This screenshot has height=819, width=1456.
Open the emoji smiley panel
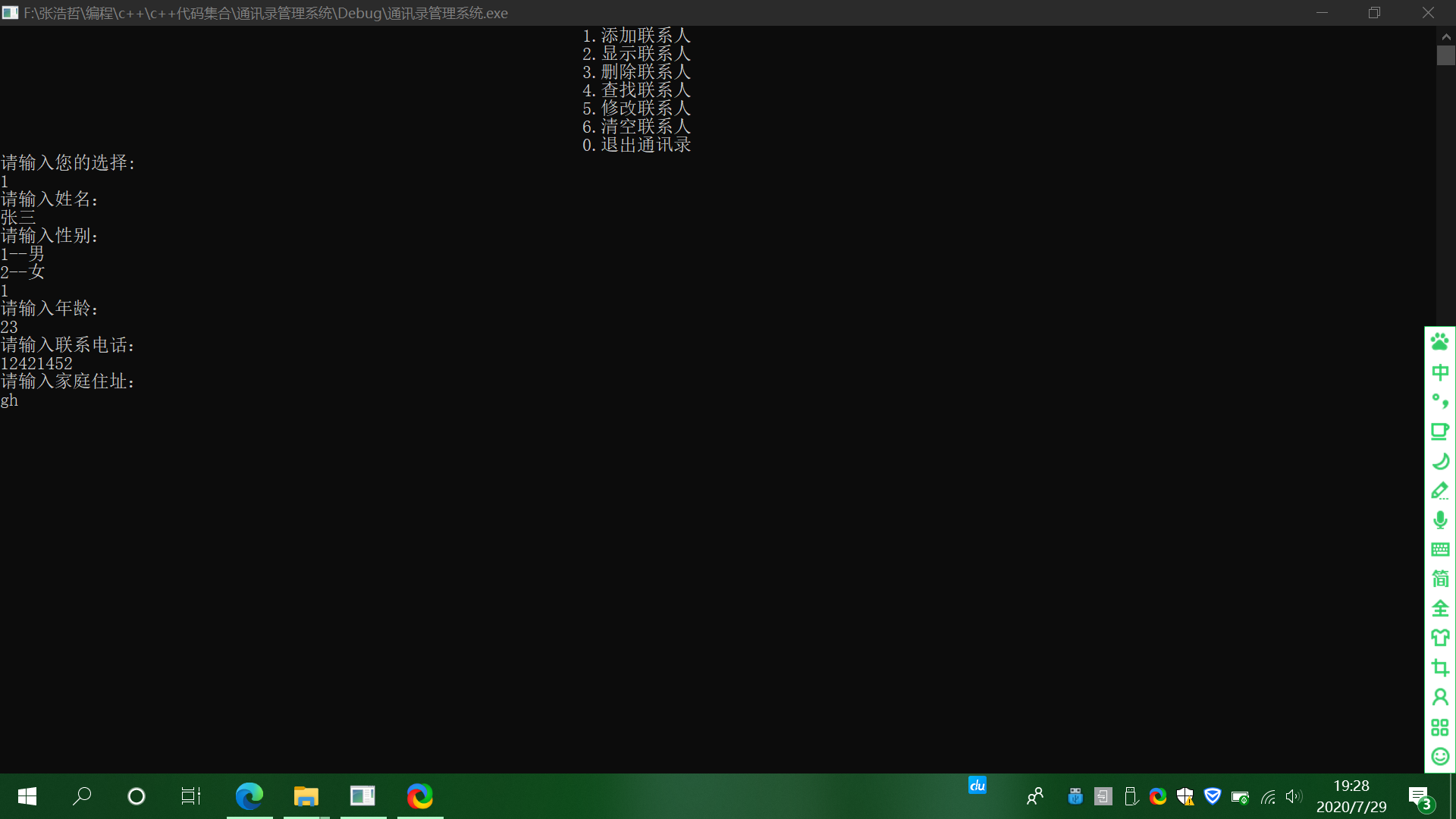[x=1439, y=756]
